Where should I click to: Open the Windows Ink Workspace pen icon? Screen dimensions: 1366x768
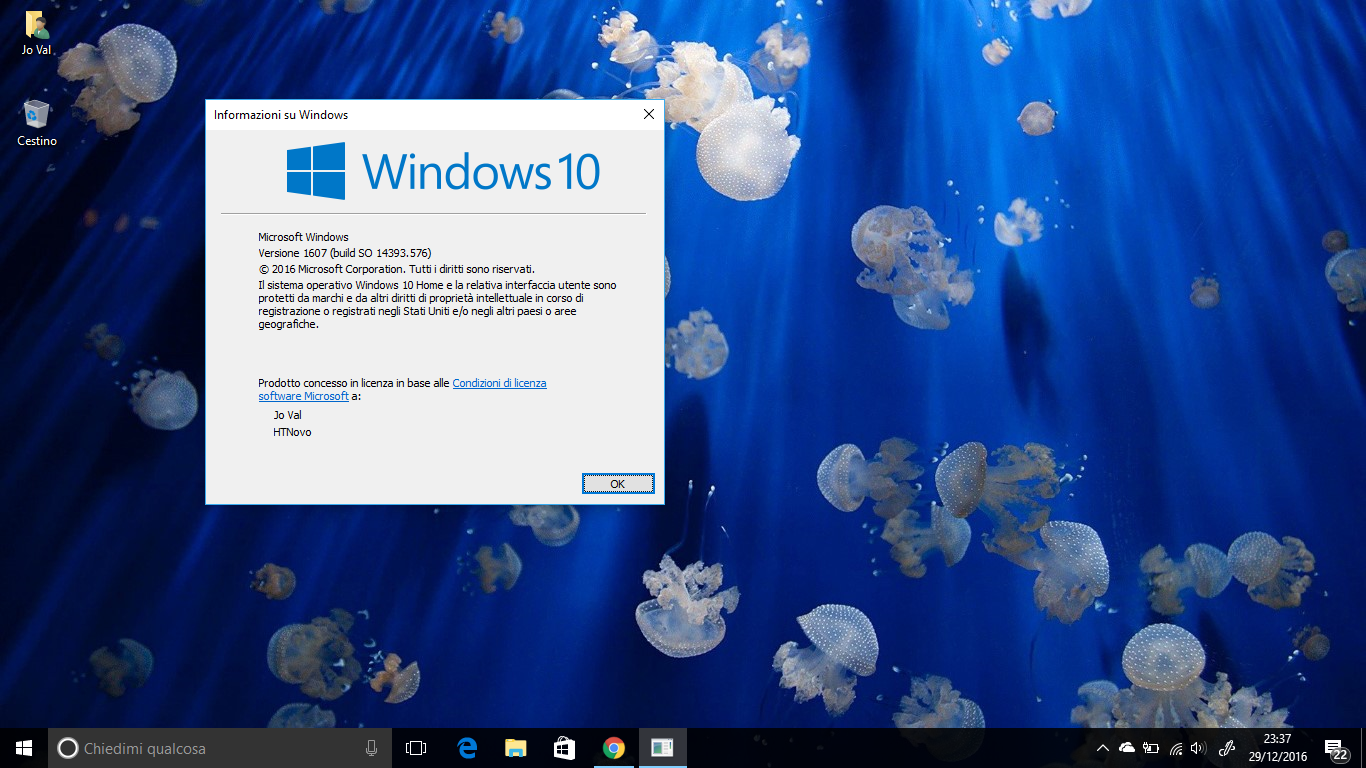pyautogui.click(x=1227, y=748)
